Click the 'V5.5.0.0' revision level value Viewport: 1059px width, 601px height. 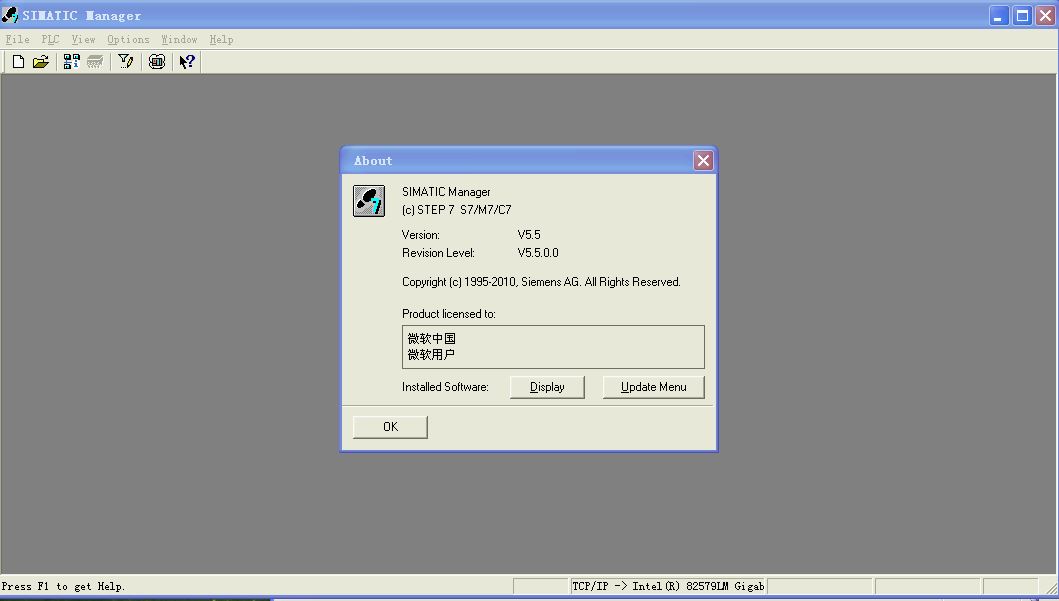(x=538, y=253)
